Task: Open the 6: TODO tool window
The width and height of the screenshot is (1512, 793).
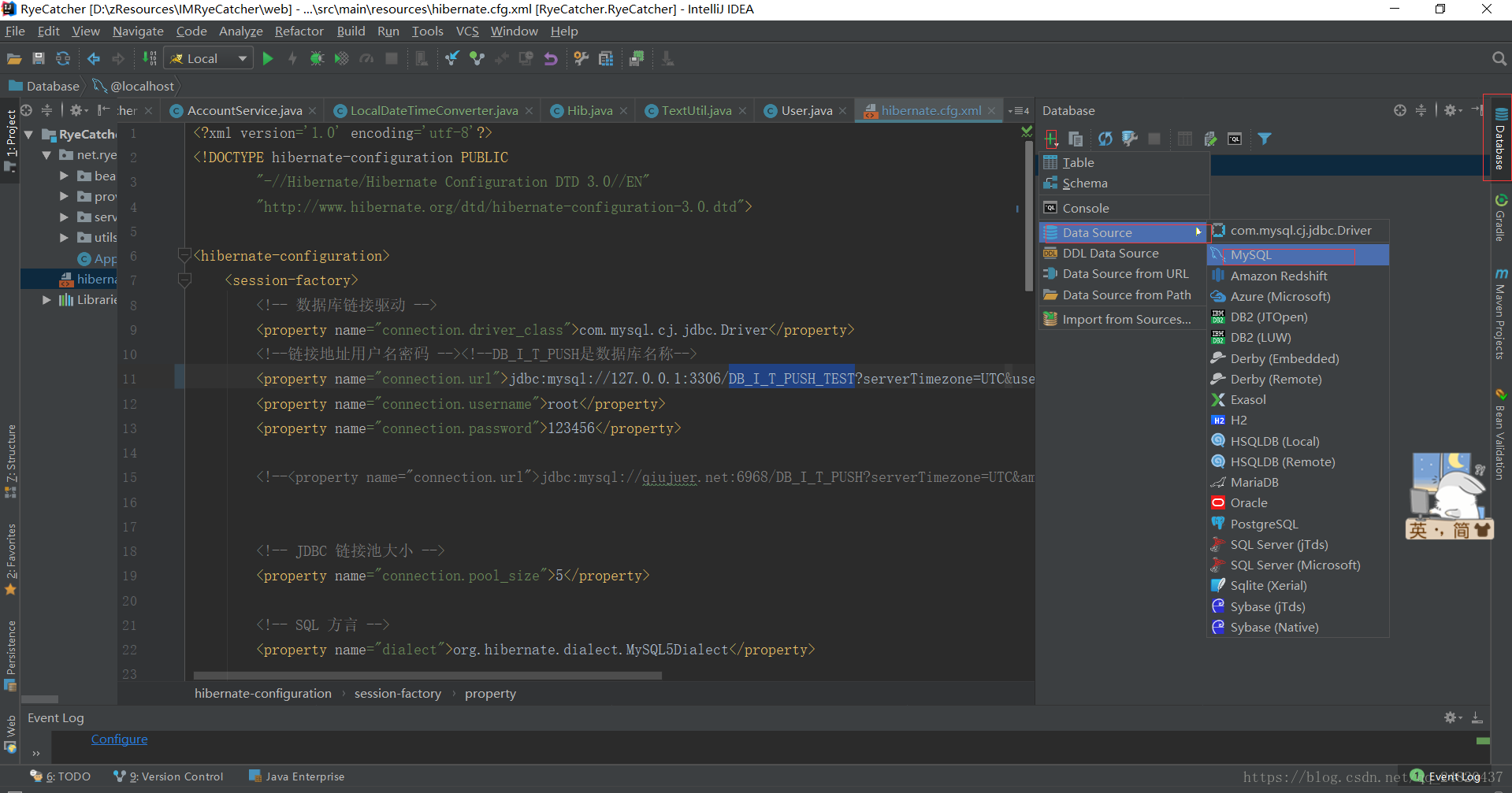Action: [61, 776]
